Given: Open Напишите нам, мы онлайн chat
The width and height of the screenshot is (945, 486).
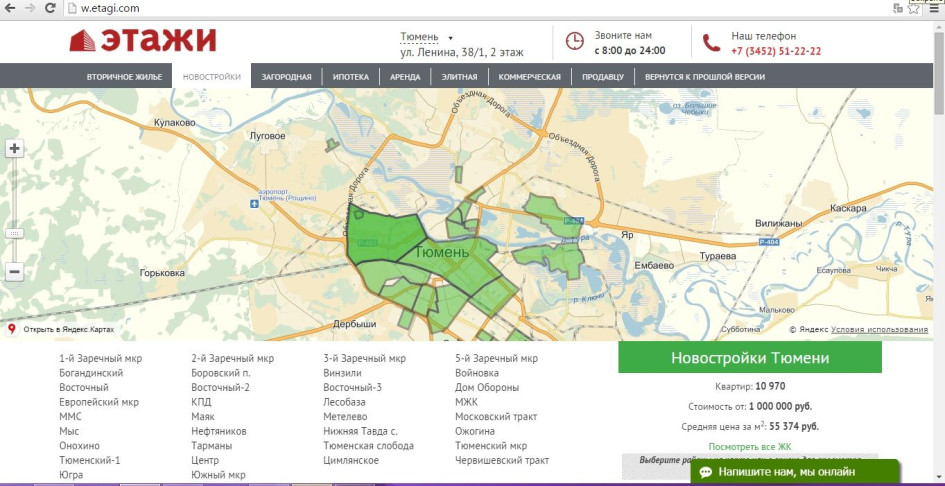Looking at the screenshot, I should pyautogui.click(x=795, y=472).
